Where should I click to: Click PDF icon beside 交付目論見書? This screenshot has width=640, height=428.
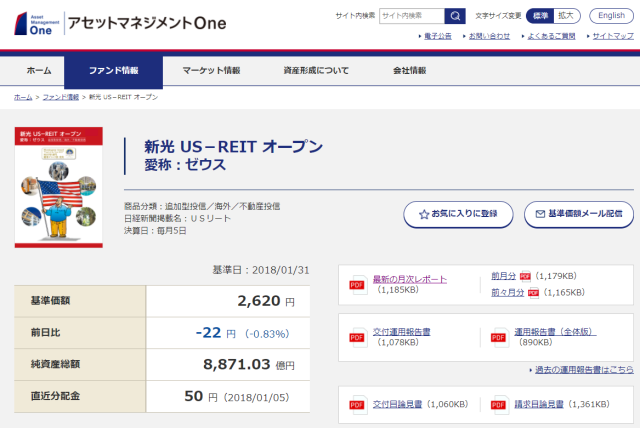pyautogui.click(x=357, y=405)
